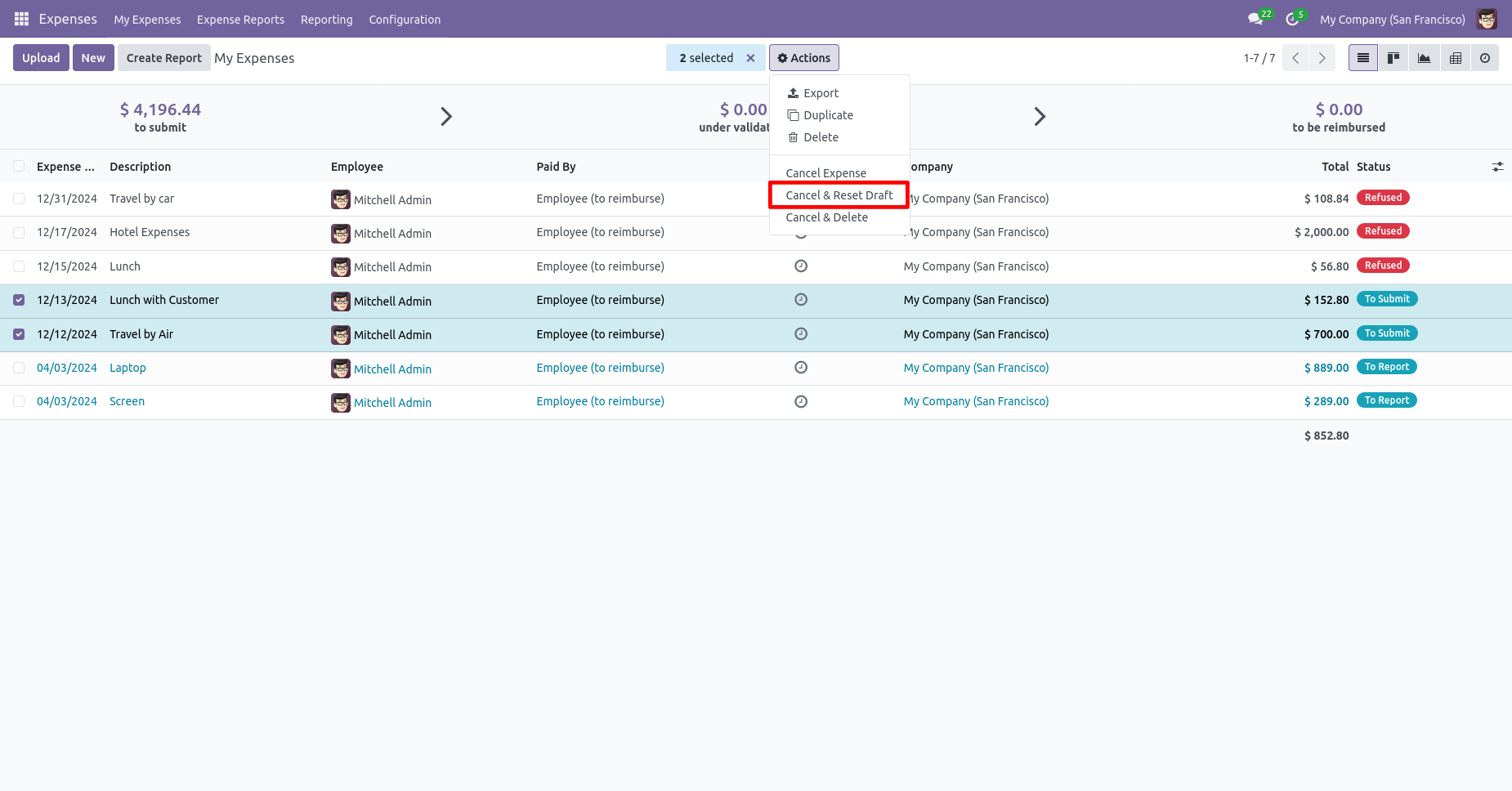1512x791 pixels.
Task: Sort by Employee column header
Action: coord(357,167)
